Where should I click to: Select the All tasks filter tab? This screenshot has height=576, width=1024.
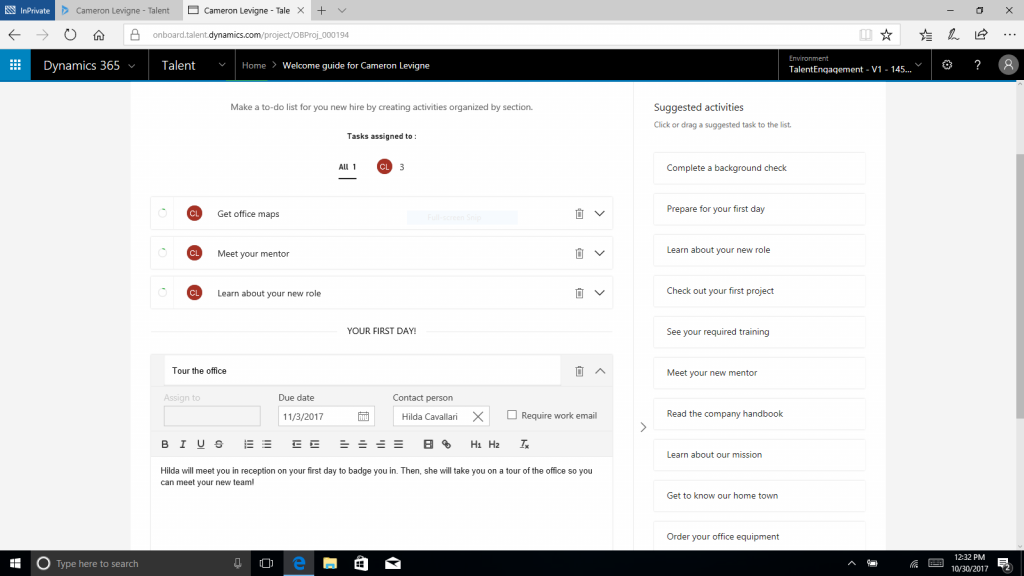(x=347, y=167)
